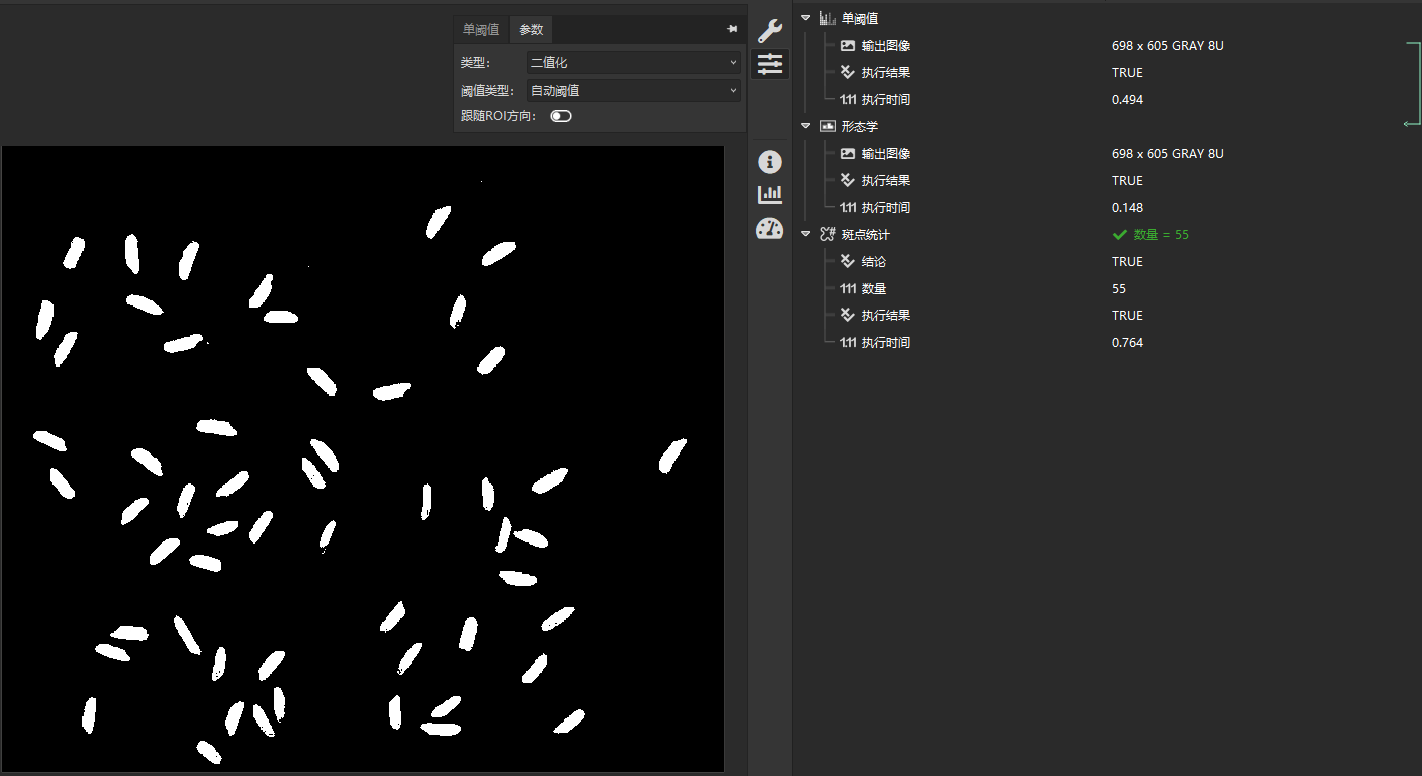This screenshot has height=776, width=1422.
Task: Collapse the 单阈值 tree node arrow
Action: 806,19
